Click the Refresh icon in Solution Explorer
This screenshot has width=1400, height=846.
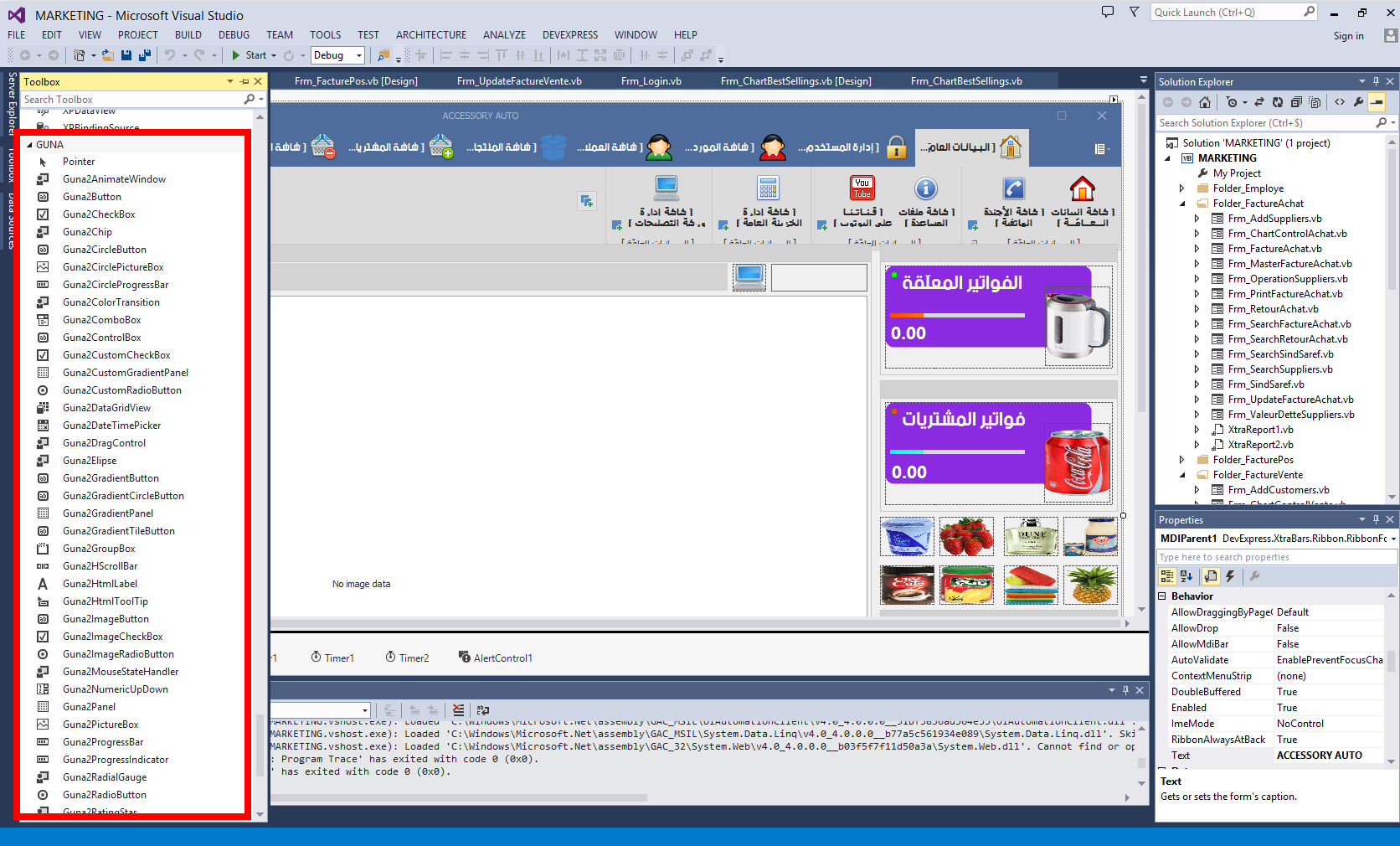(x=1278, y=102)
